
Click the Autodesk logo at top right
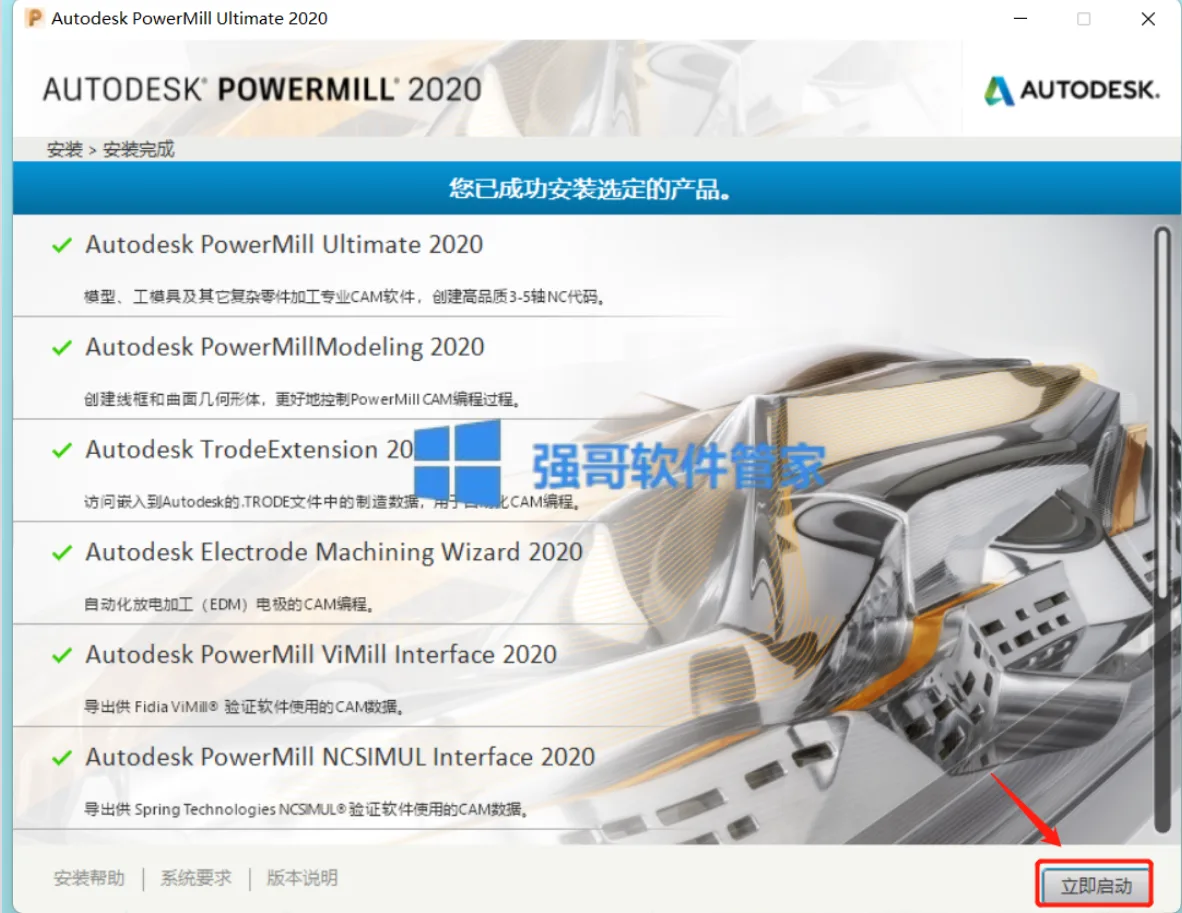1070,90
